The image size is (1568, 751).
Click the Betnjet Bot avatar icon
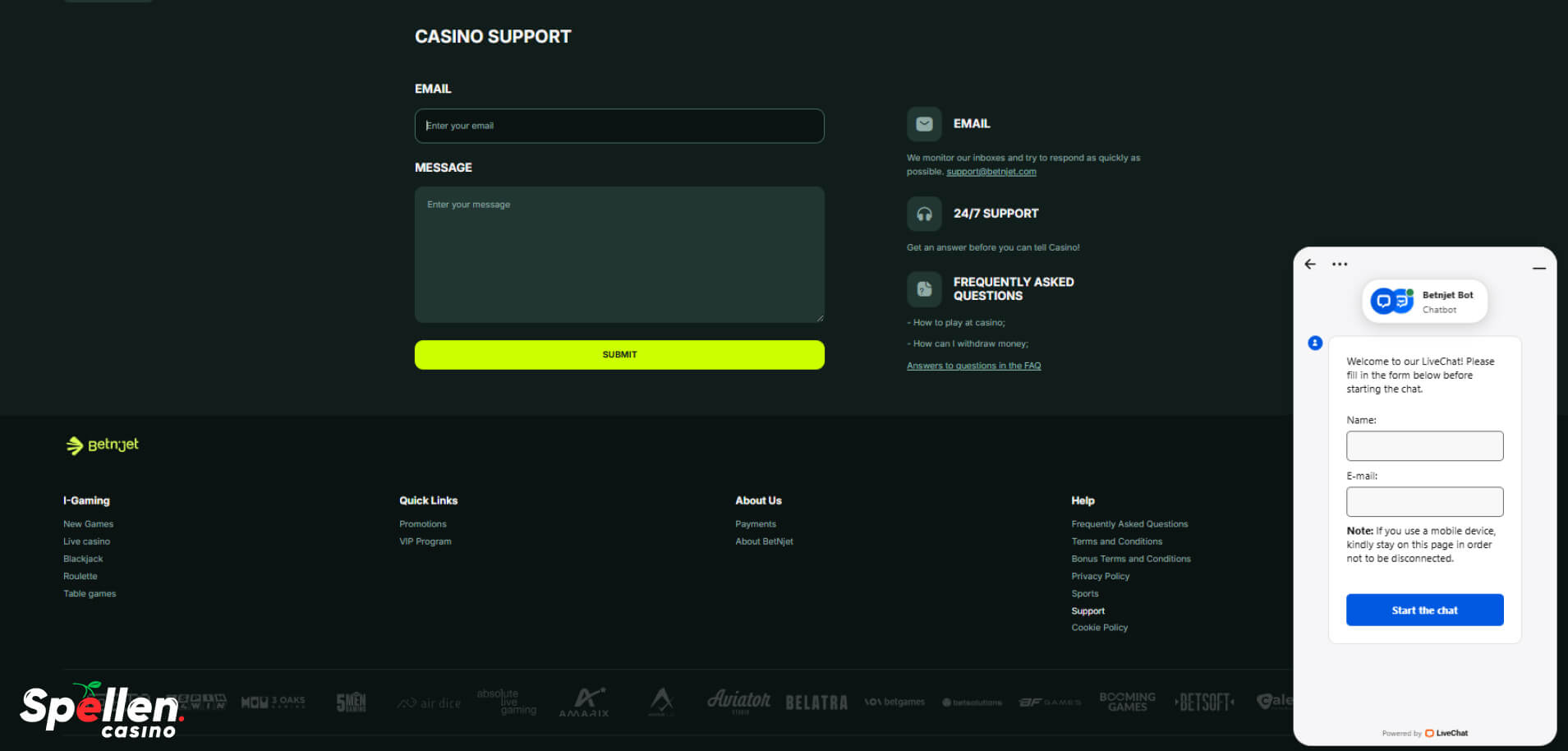tap(1391, 302)
